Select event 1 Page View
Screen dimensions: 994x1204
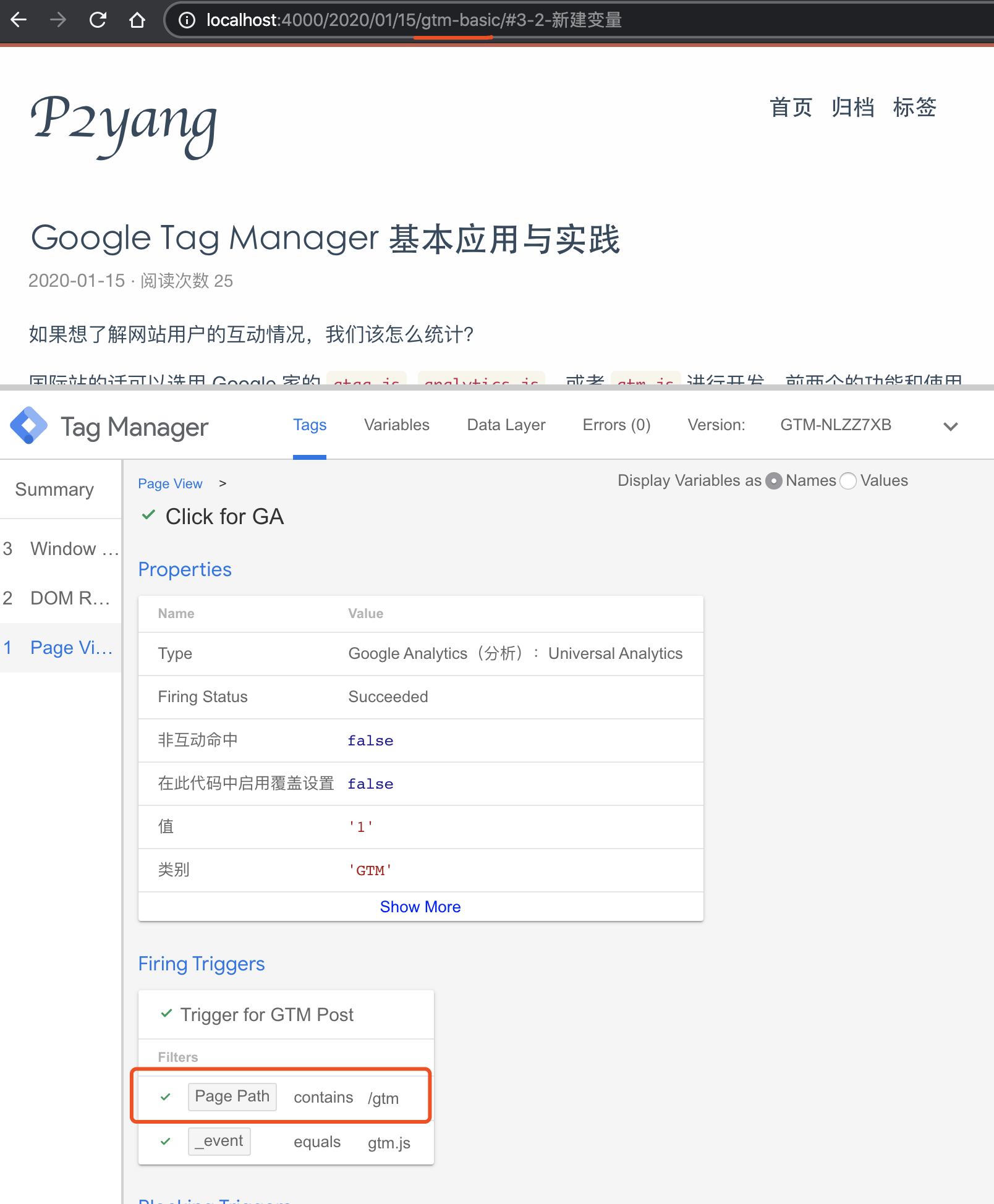(61, 648)
